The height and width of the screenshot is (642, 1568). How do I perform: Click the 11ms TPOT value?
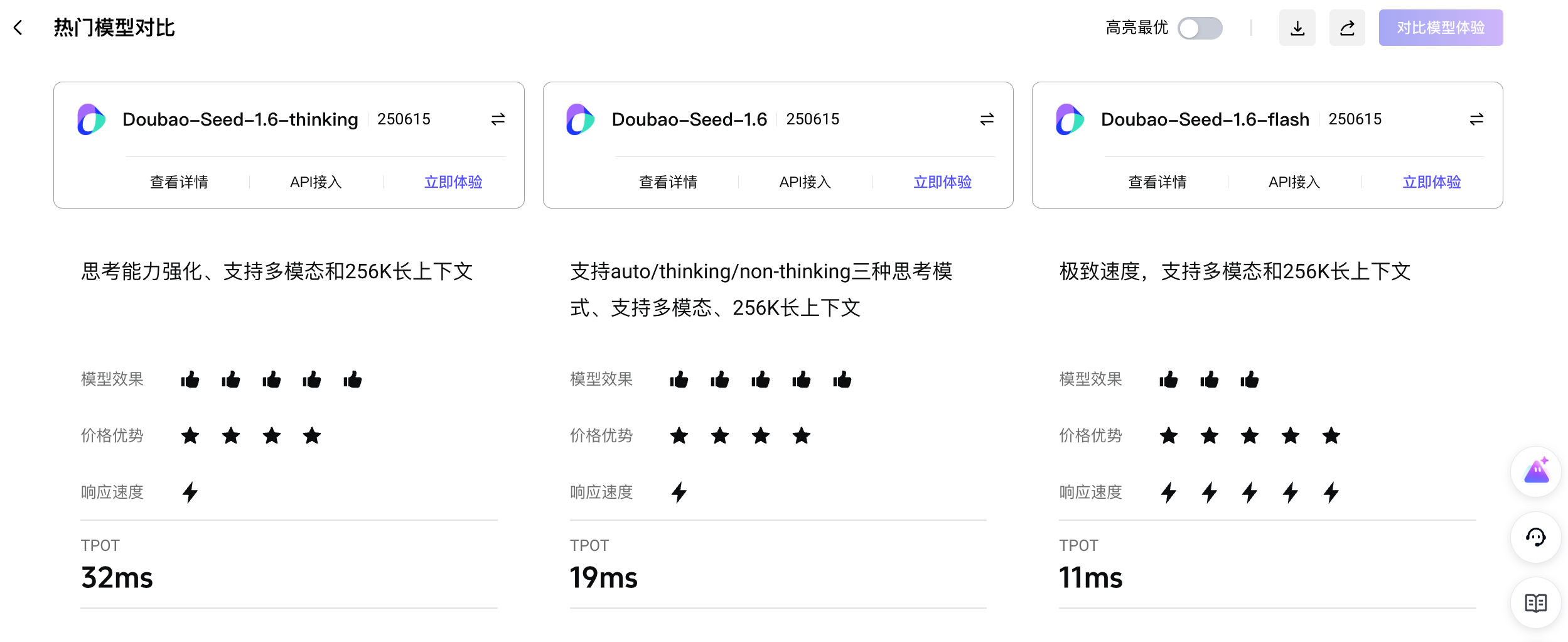pyautogui.click(x=1091, y=577)
